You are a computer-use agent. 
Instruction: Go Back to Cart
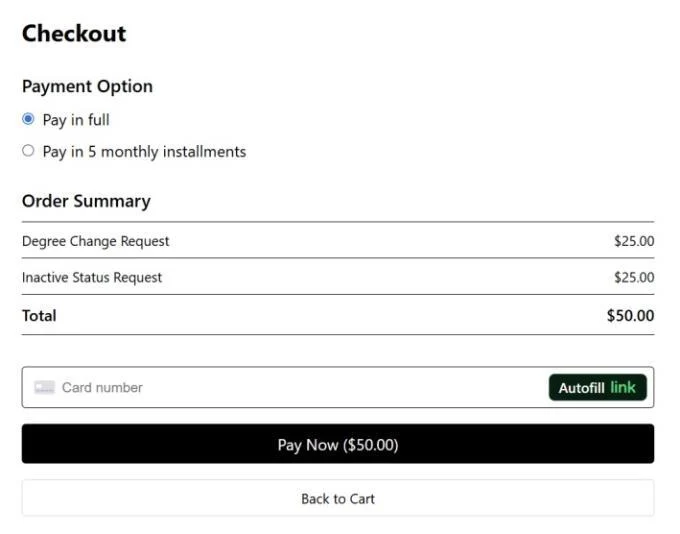[338, 498]
